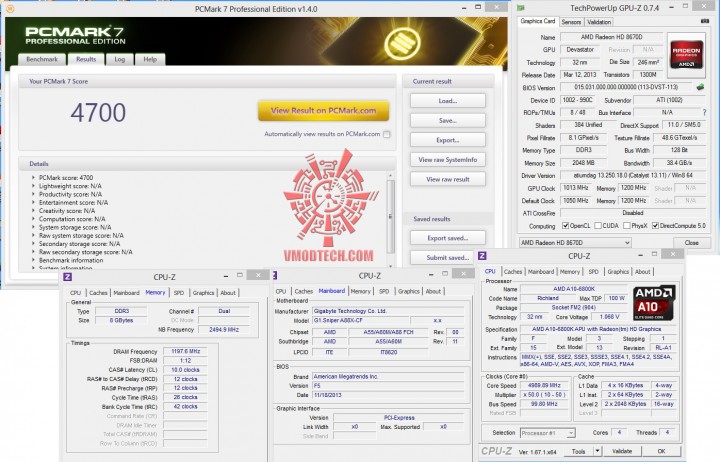Click the Close button in GPU-Z

691,242
